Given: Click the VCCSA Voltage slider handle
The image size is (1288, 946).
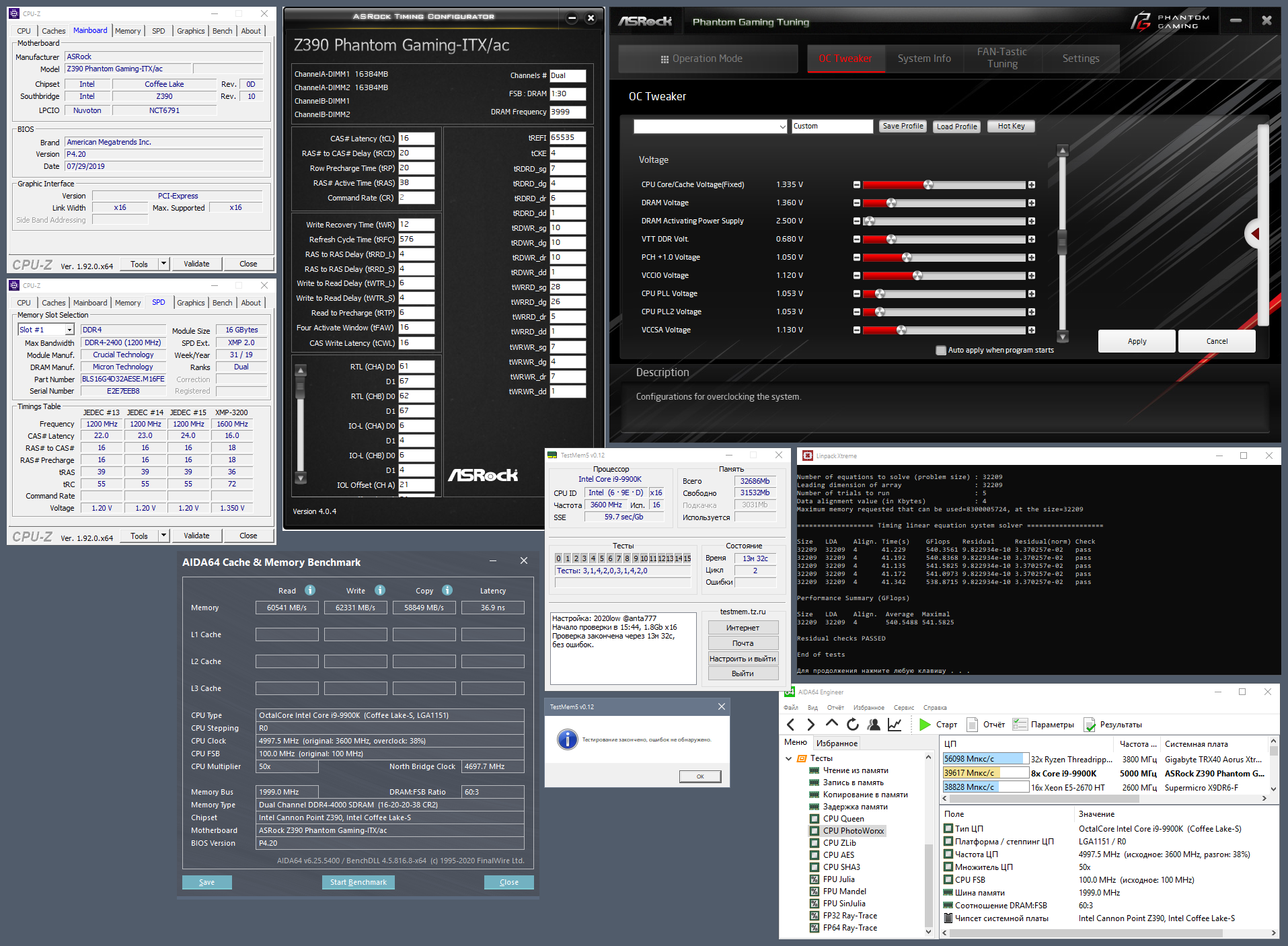Looking at the screenshot, I should [x=901, y=330].
